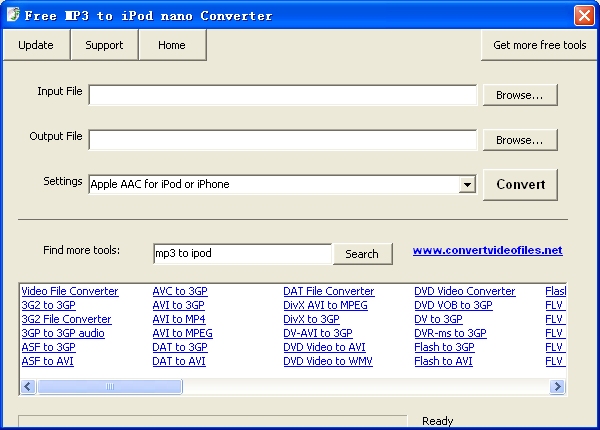Open AVI to MPEG link

click(183, 333)
